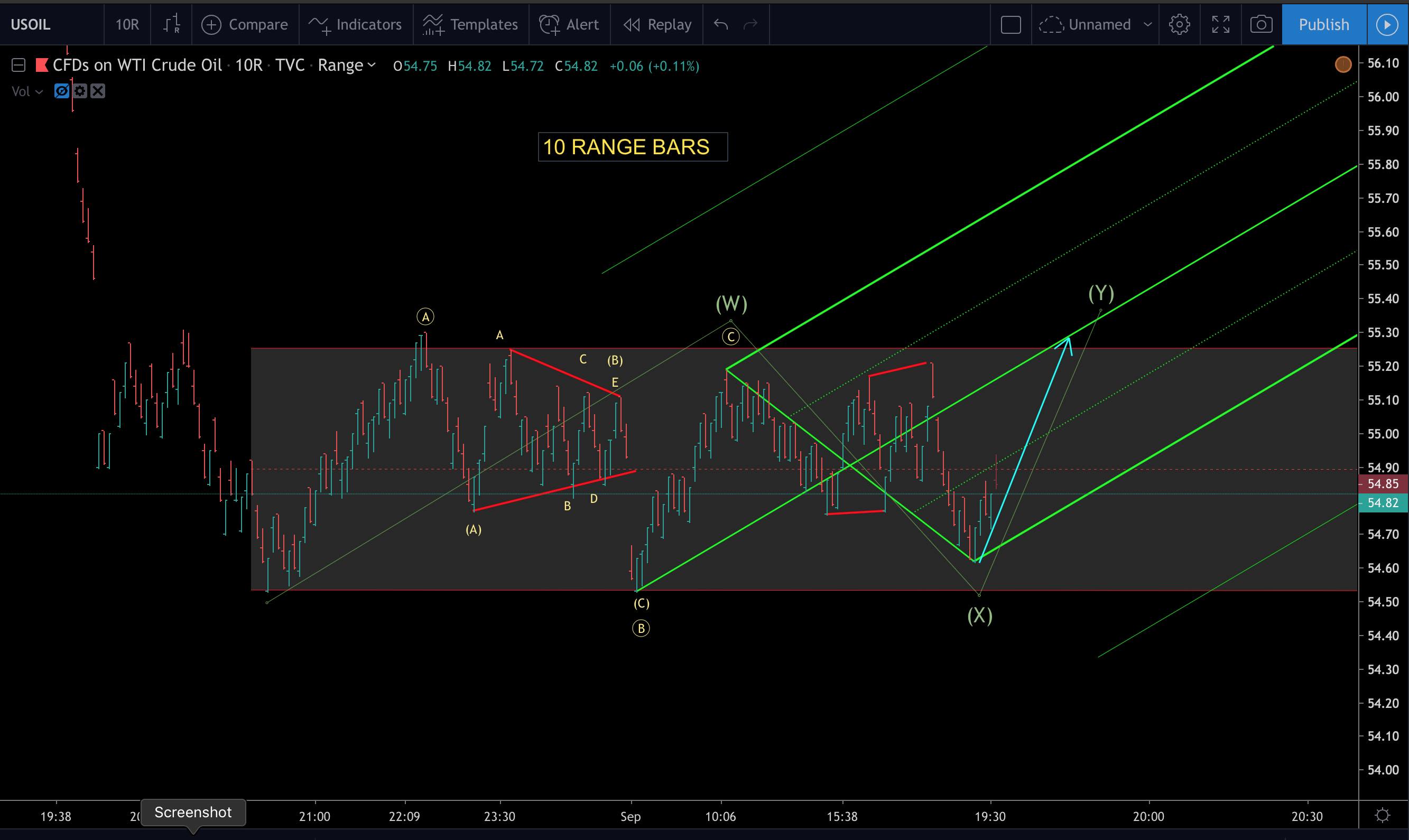Toggle fullscreen mode icon
1409x840 pixels.
tap(1220, 24)
